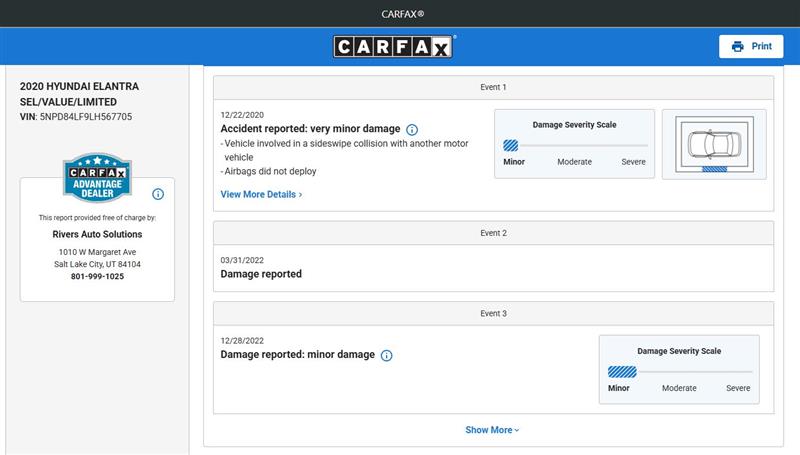Image resolution: width=800 pixels, height=455 pixels.
Task: Click the Print button with printer icon
Action: (750, 46)
